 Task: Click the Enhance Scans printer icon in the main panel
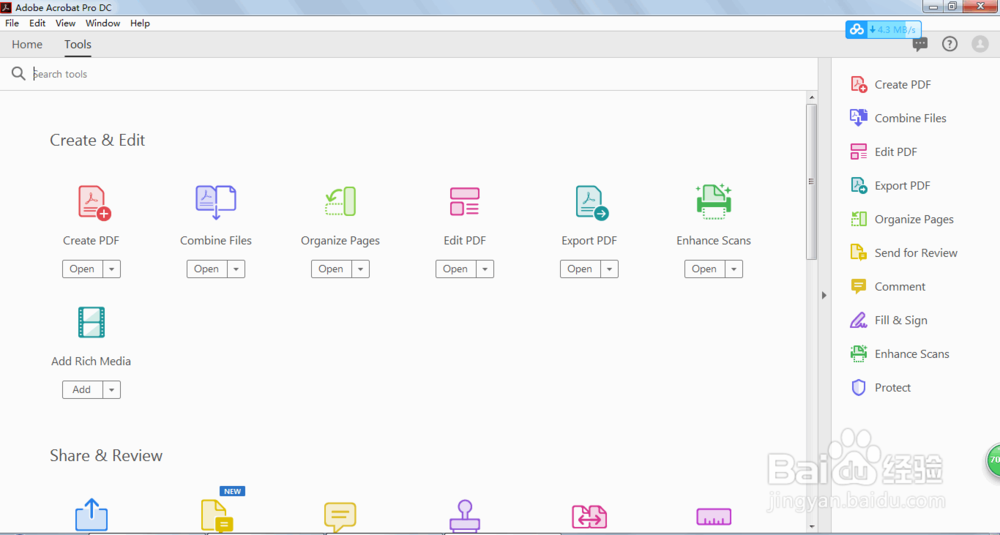pyautogui.click(x=714, y=202)
